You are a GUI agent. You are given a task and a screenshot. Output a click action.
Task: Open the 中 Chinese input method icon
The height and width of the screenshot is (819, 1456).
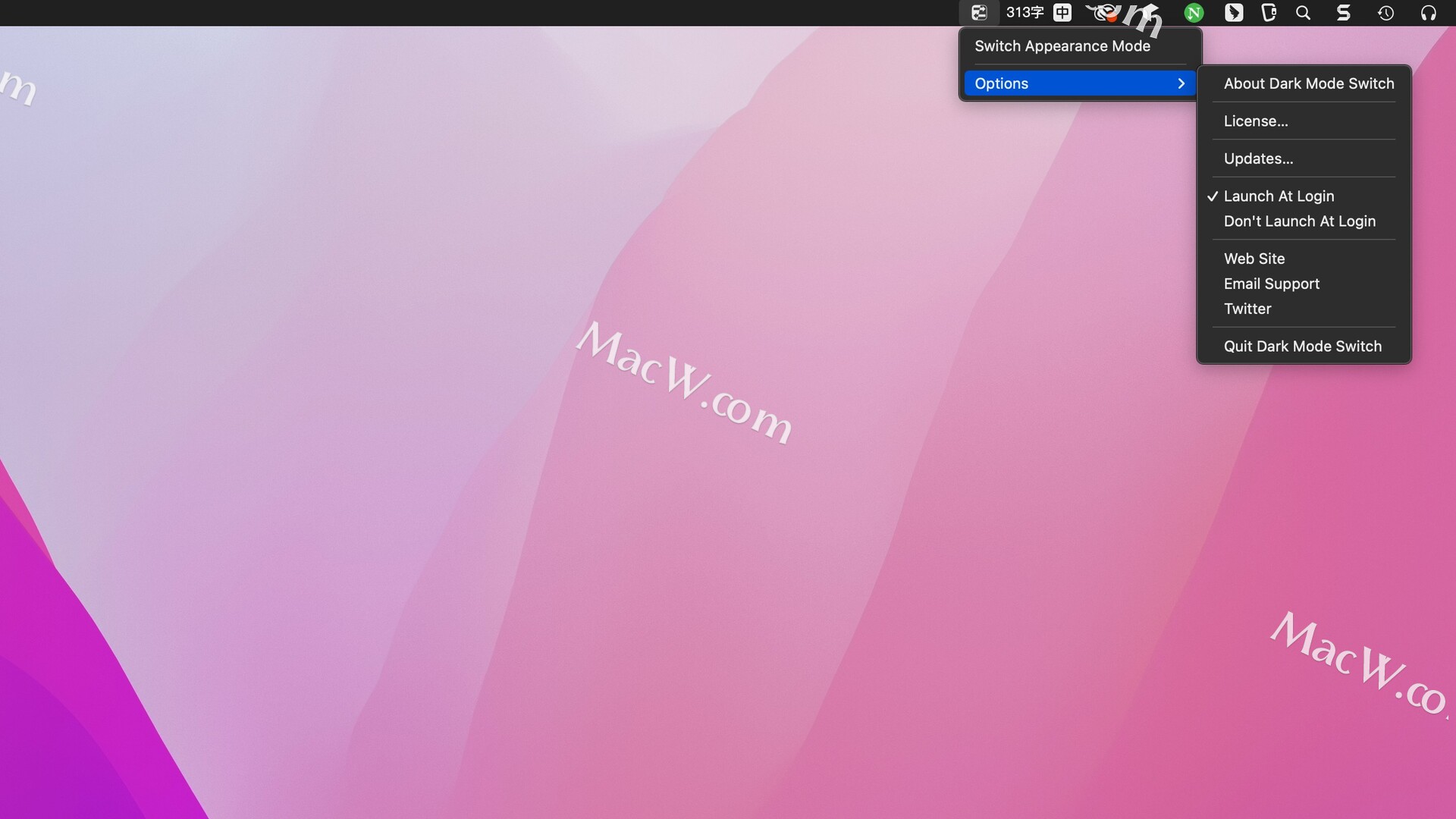point(1062,12)
